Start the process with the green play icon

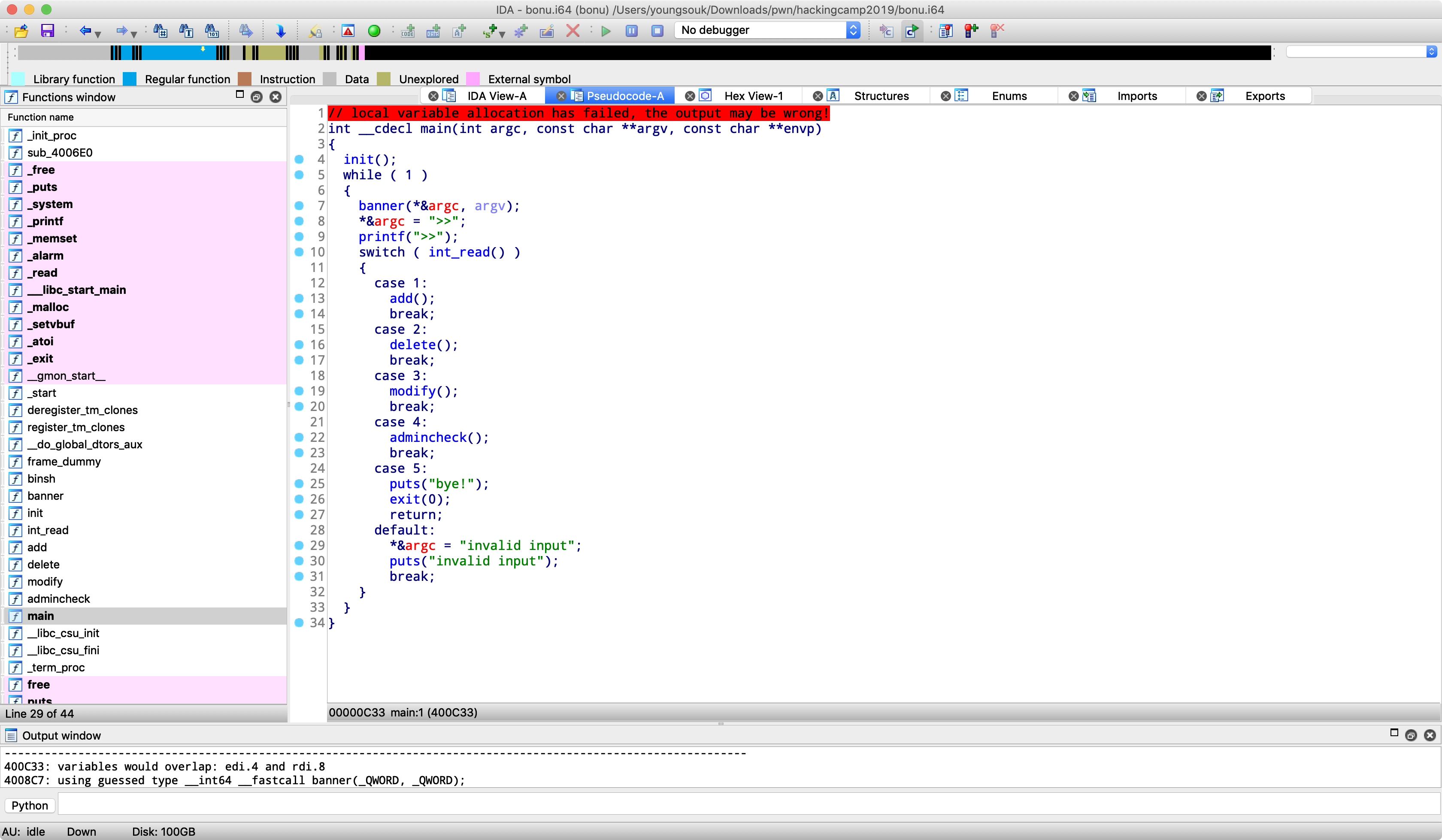606,31
